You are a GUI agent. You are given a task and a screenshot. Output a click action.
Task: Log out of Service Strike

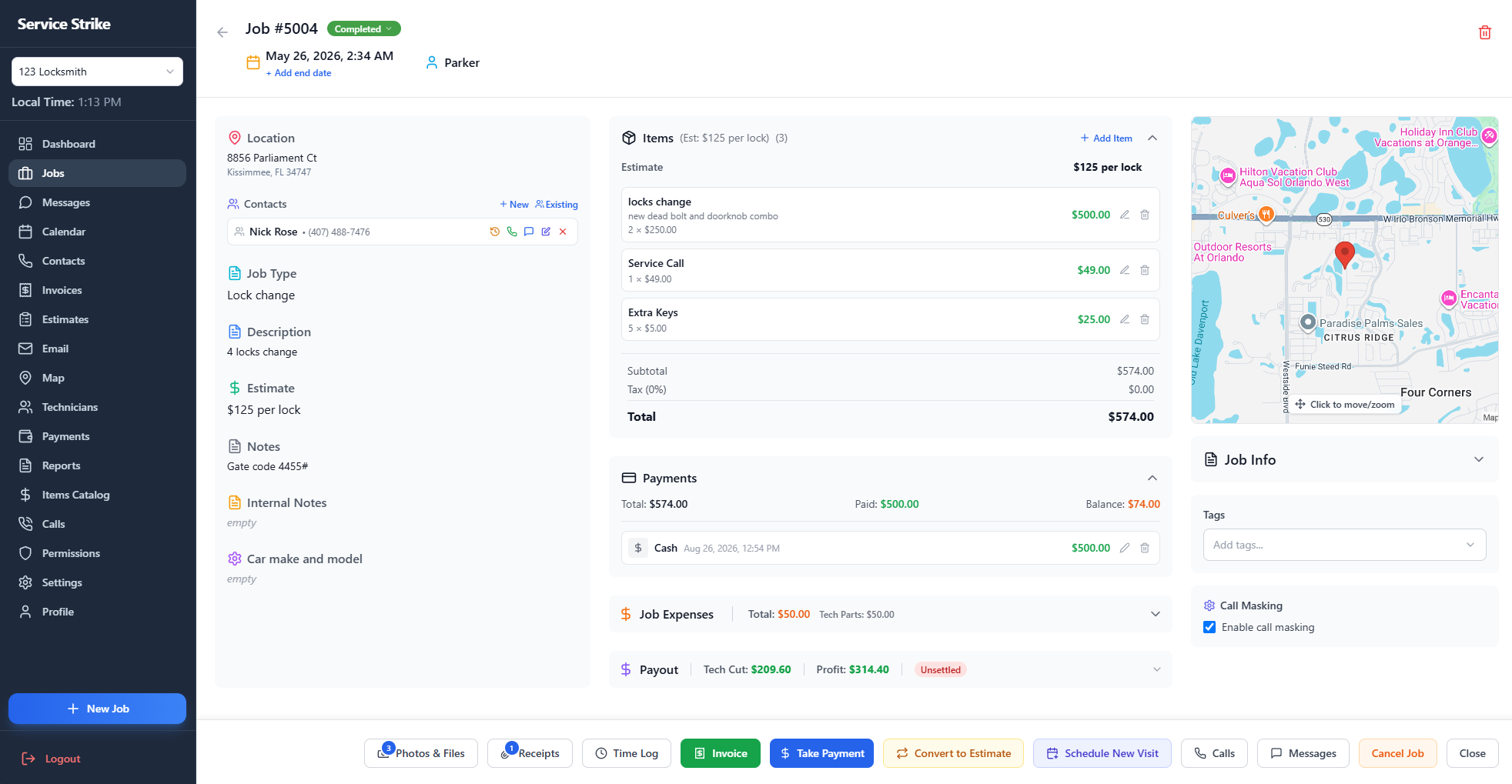click(x=51, y=759)
